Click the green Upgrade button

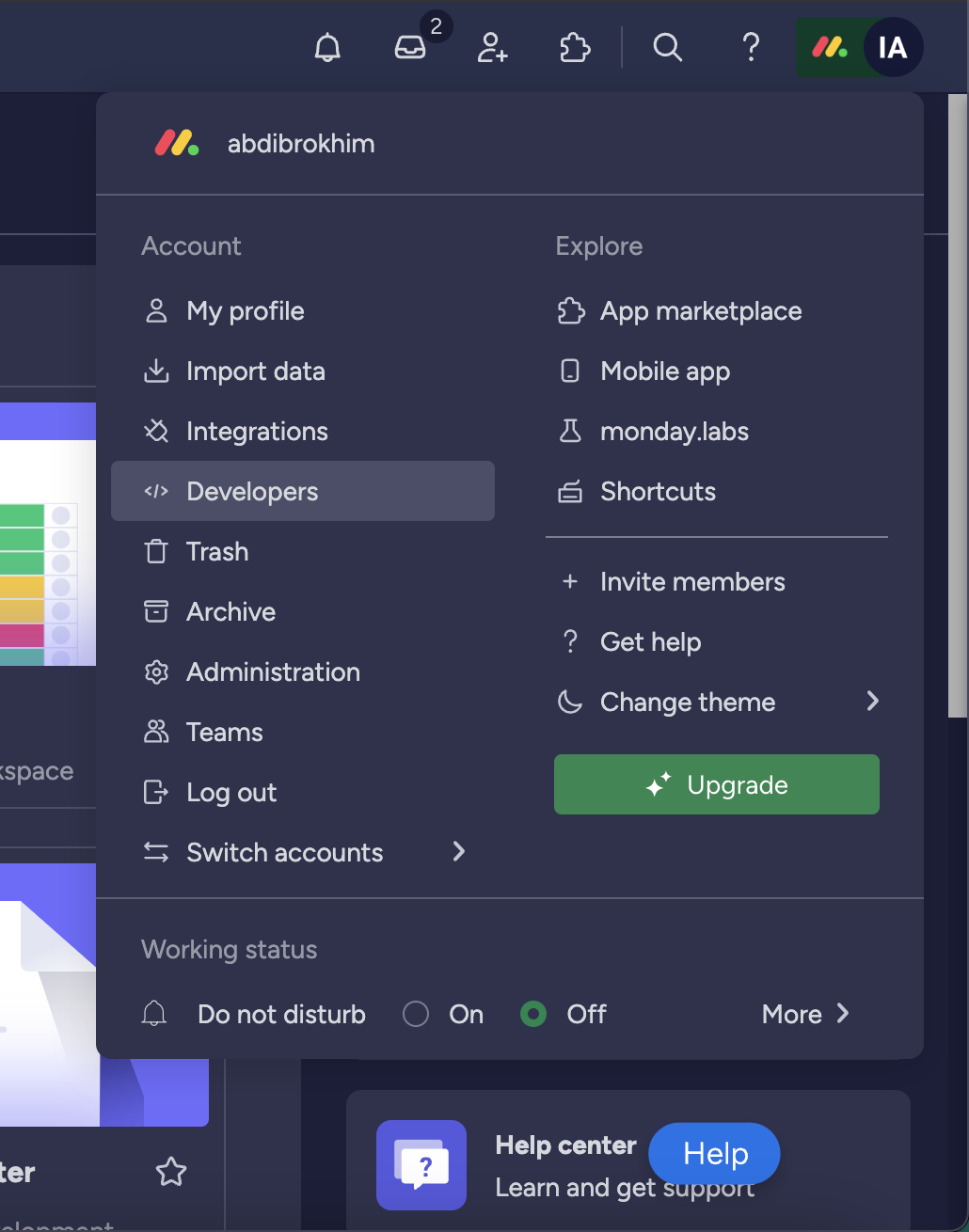pyautogui.click(x=717, y=784)
